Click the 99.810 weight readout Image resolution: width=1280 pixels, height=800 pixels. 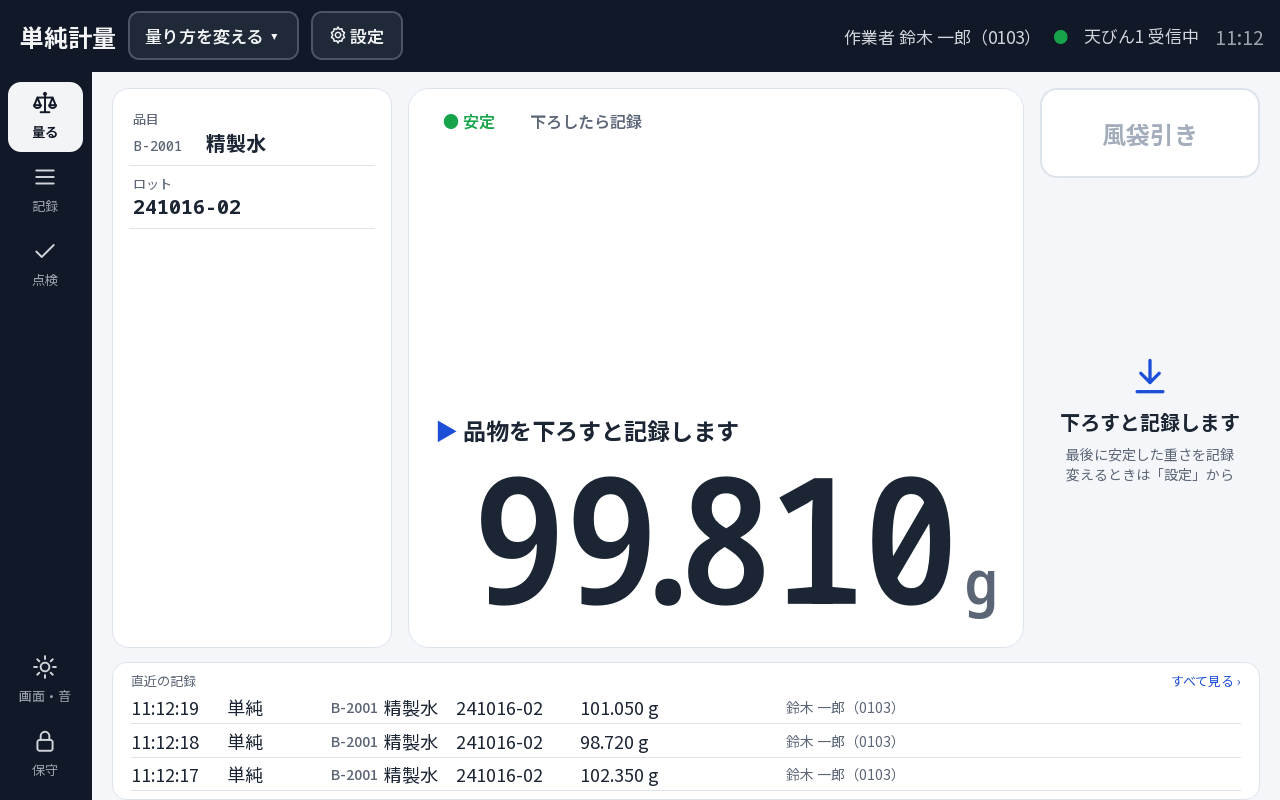point(714,541)
